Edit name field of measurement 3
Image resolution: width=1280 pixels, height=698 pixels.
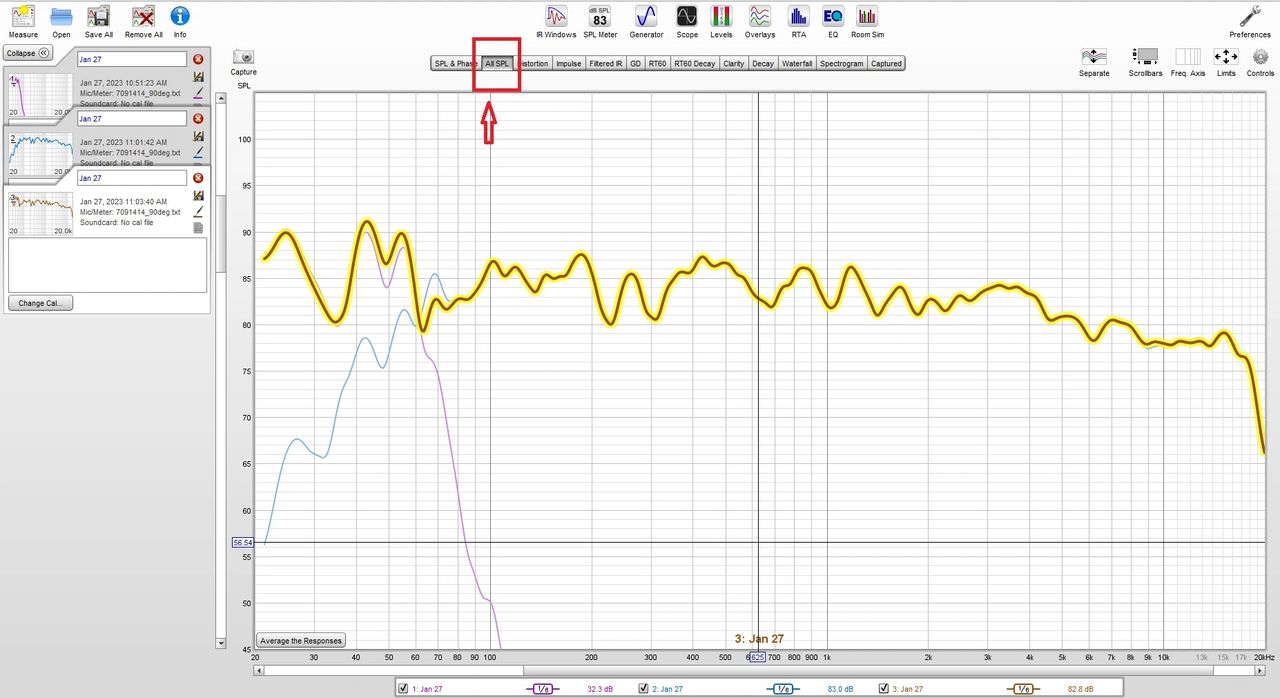(x=132, y=178)
